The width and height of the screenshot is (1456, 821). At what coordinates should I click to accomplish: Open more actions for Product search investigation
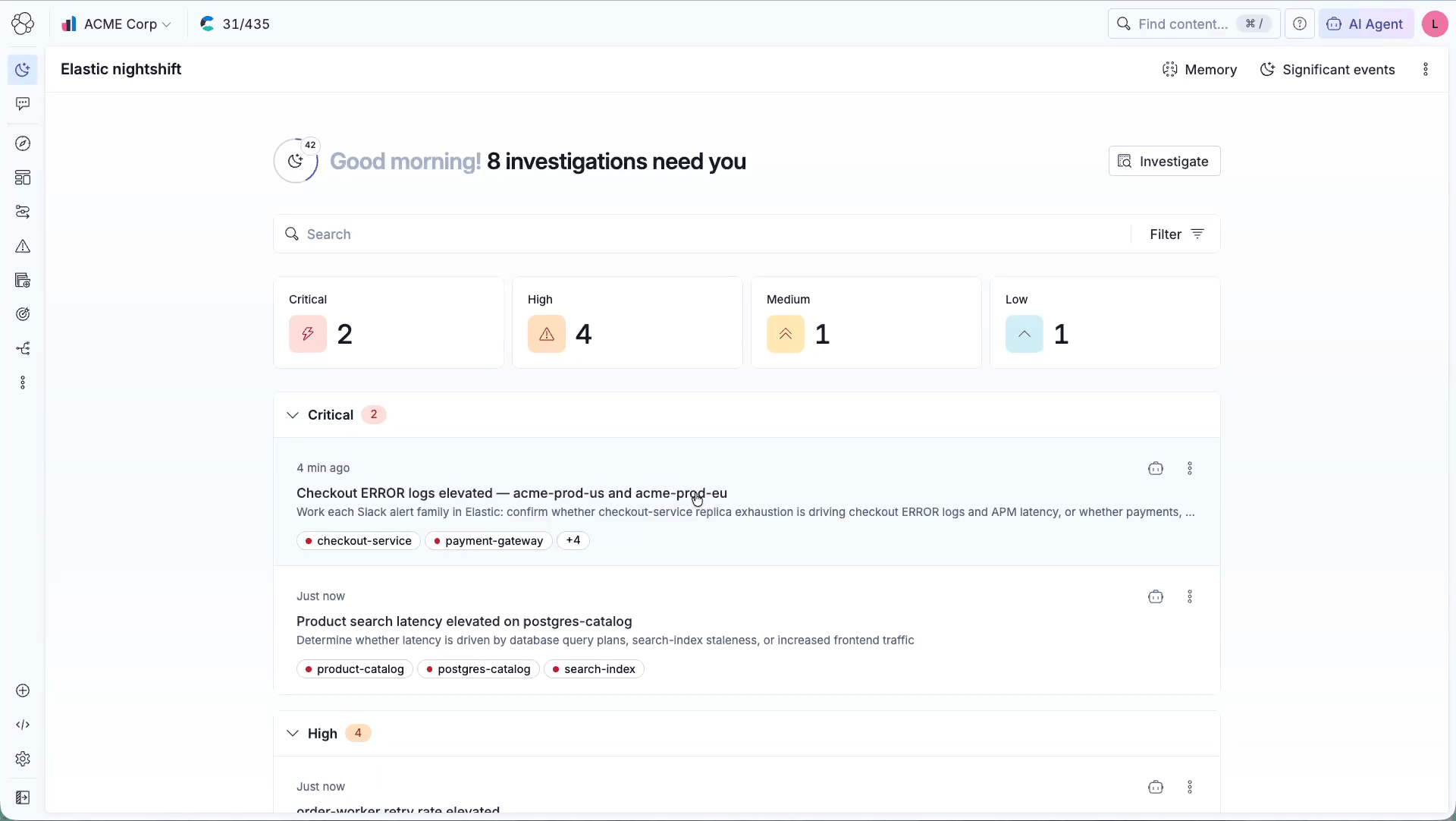coord(1190,596)
